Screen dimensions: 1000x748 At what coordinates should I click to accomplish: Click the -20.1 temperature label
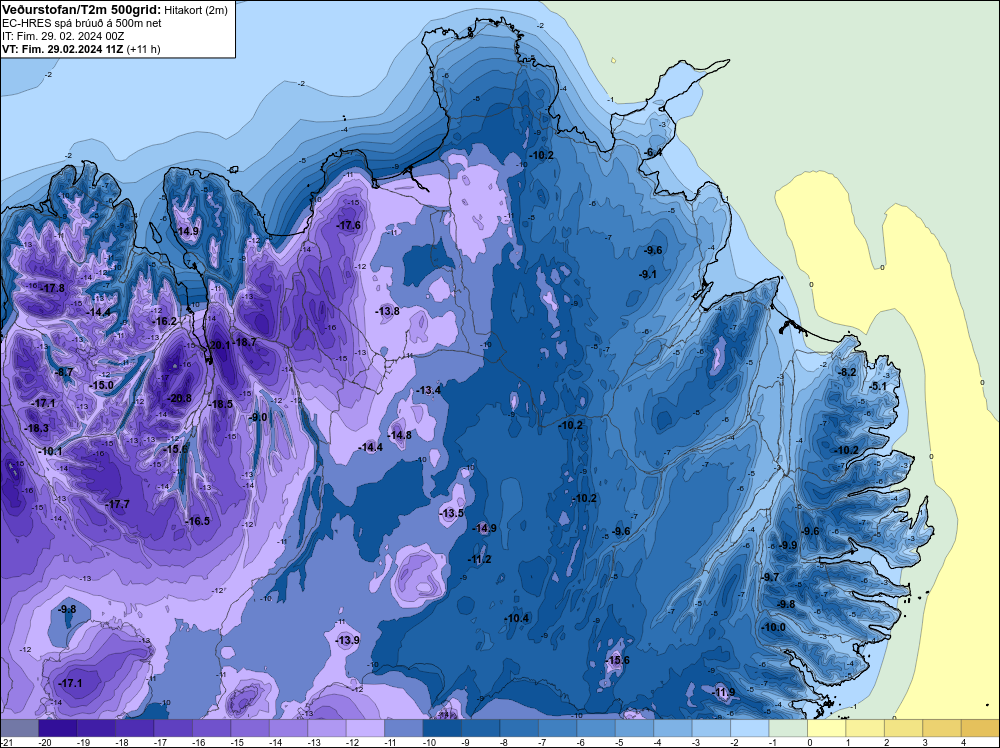(x=217, y=345)
